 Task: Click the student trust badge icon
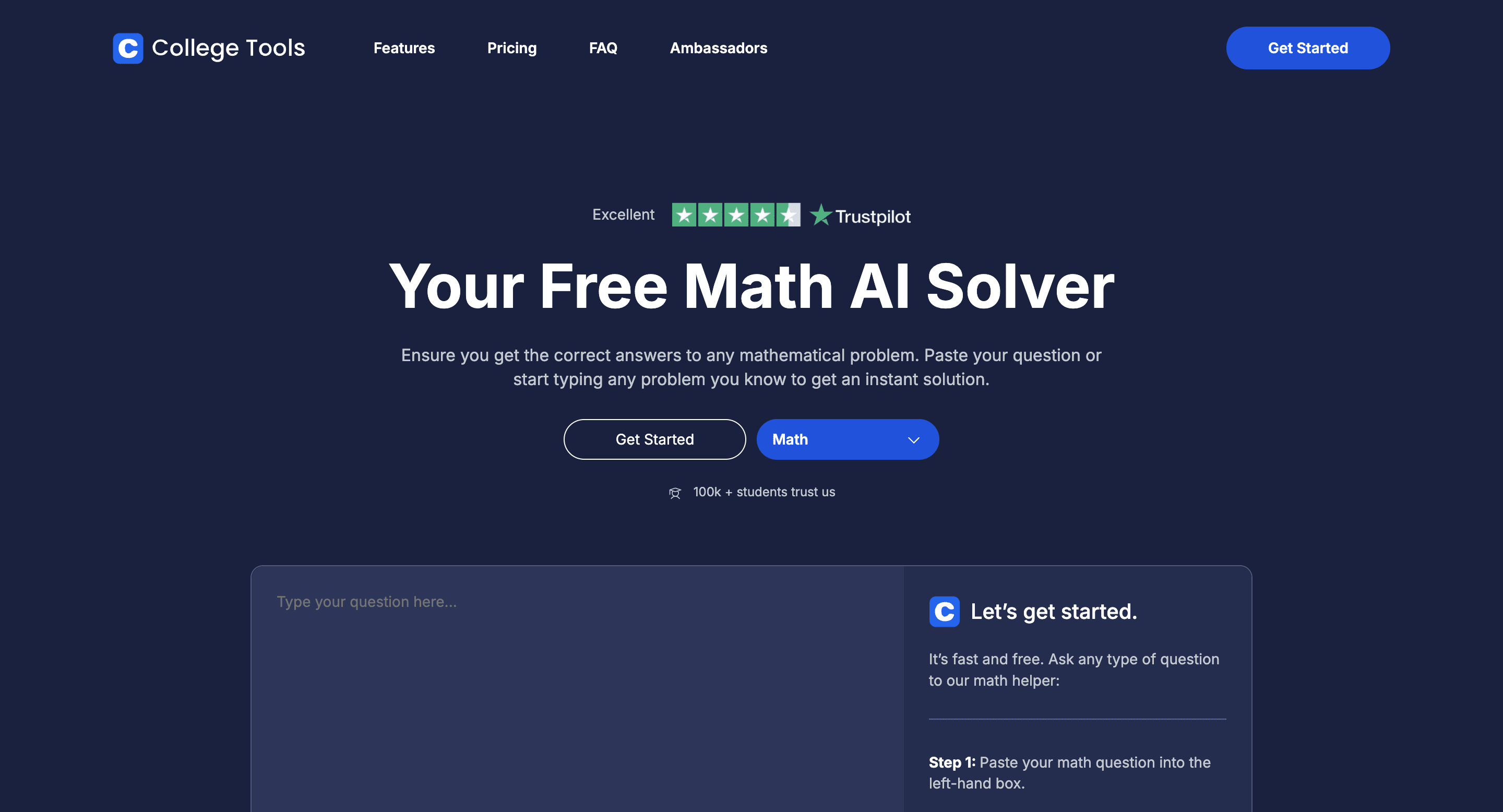[x=674, y=492]
